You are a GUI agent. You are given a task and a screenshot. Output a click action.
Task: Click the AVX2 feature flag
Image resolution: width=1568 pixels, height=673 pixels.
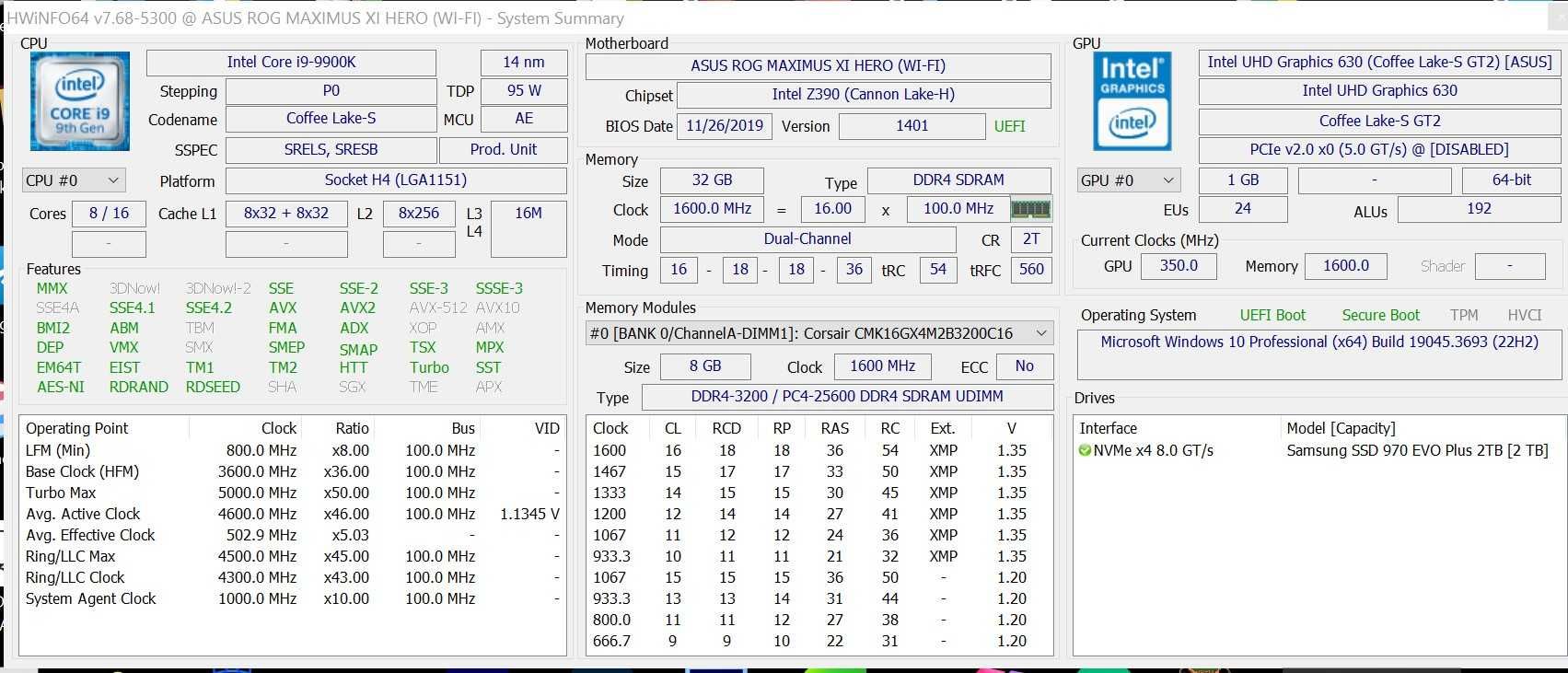tap(357, 308)
